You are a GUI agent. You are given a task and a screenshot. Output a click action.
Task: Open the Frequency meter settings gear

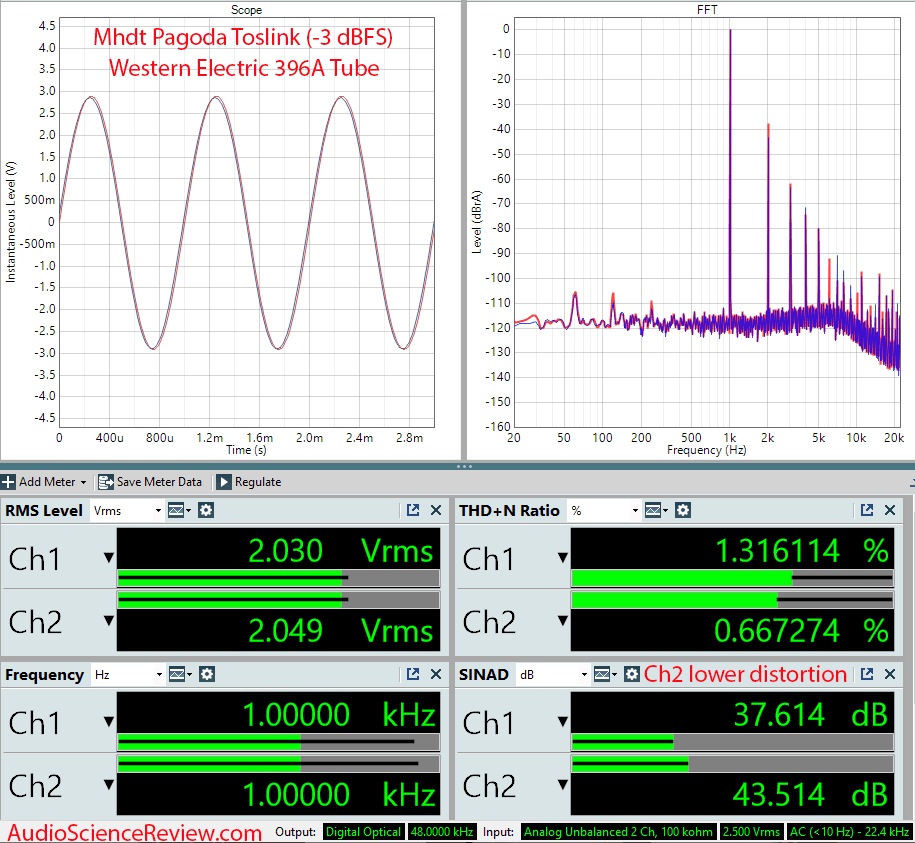[x=207, y=674]
